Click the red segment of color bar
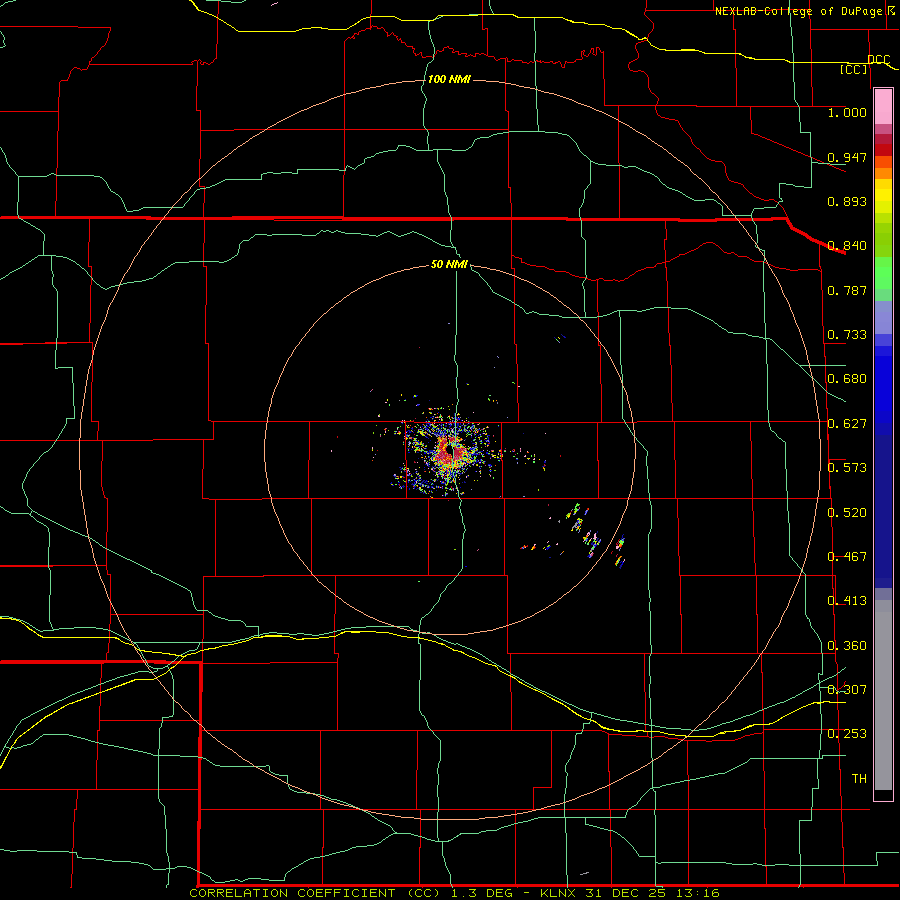 pos(883,150)
